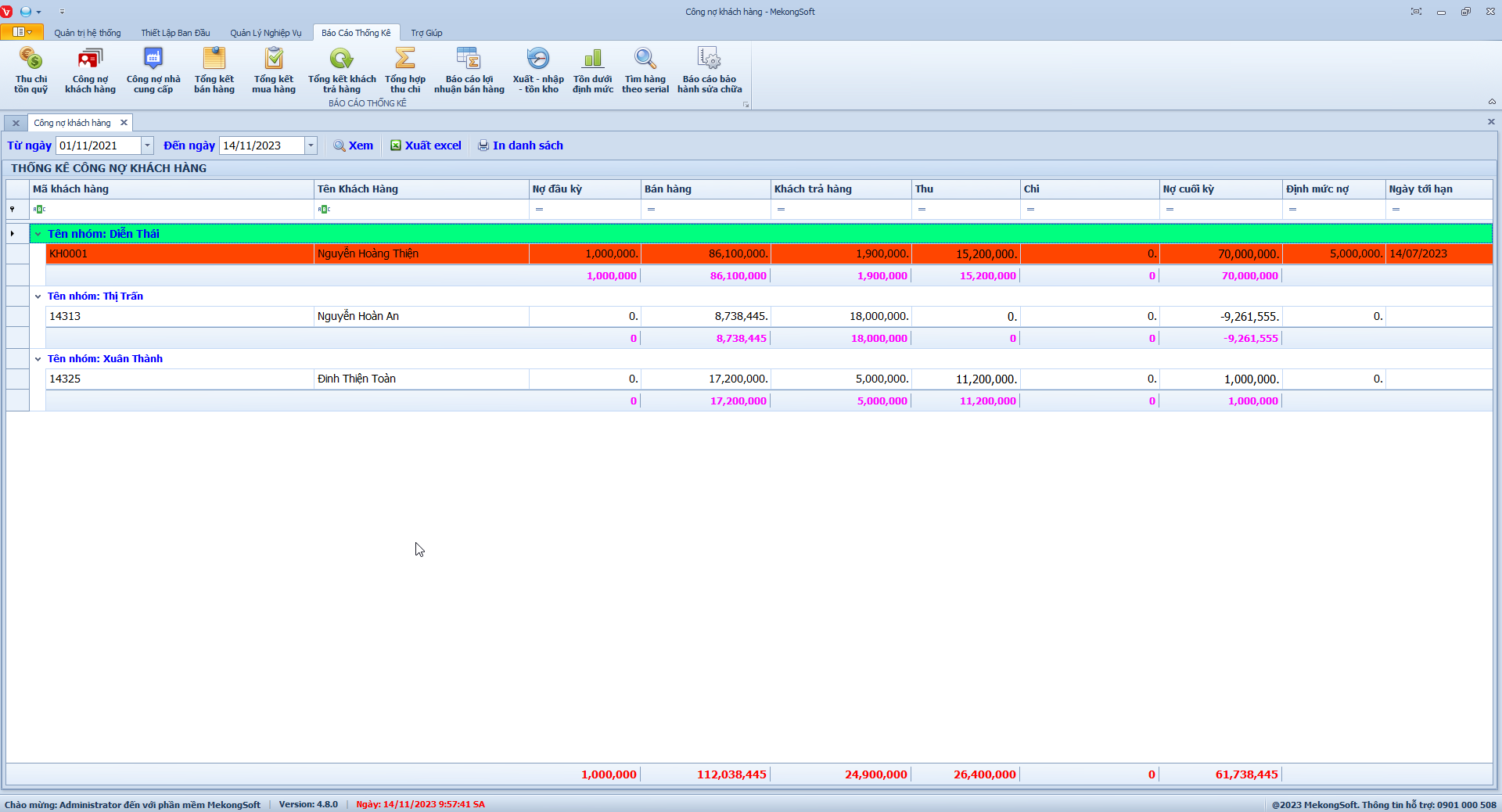1502x812 pixels.
Task: Click the Mã khách hàng filter field
Action: (172, 209)
